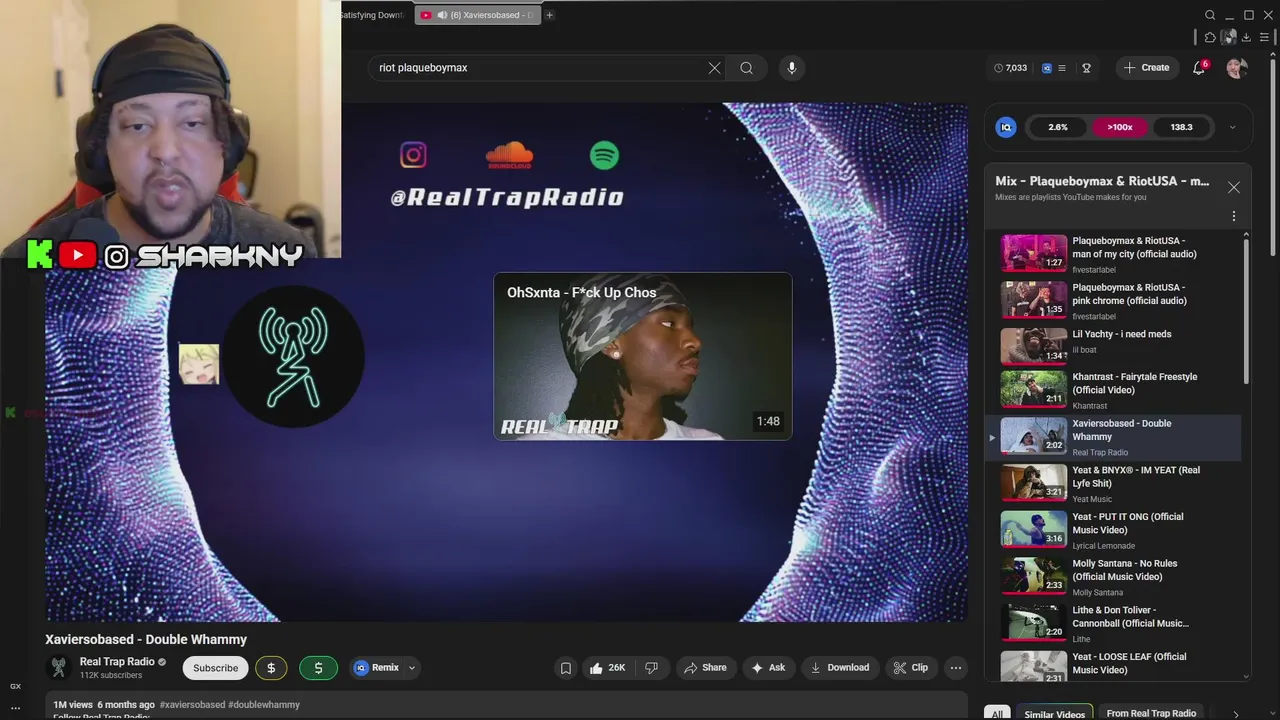Open the Real Trap Radio channel name

pos(117,662)
